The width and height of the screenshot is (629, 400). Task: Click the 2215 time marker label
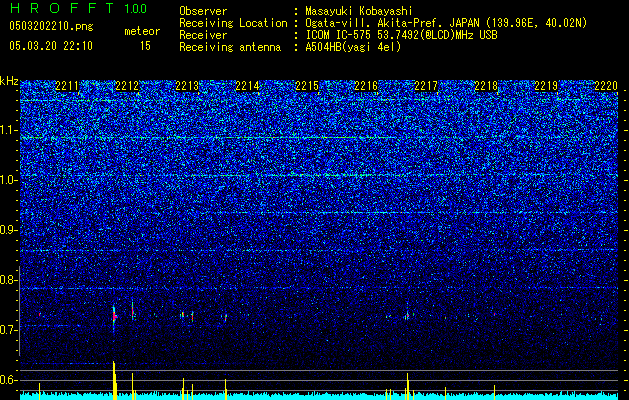[x=307, y=86]
